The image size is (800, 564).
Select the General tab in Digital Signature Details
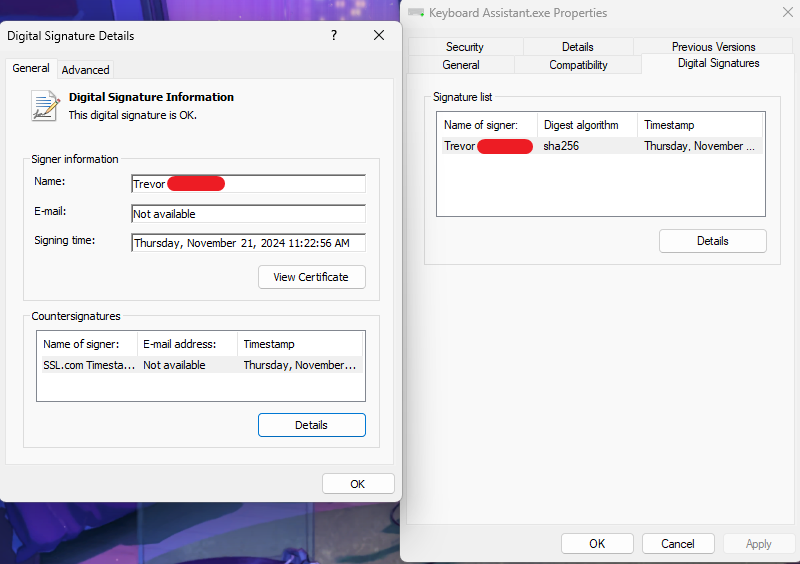pyautogui.click(x=31, y=68)
